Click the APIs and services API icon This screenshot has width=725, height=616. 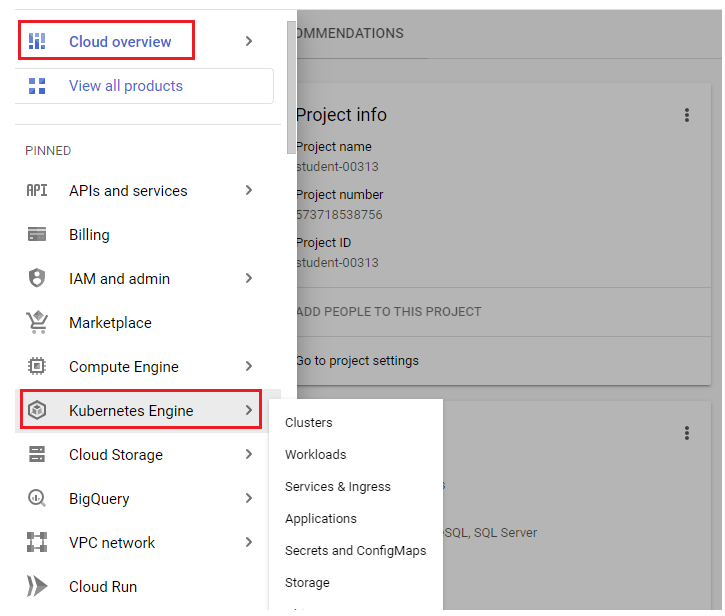coord(37,190)
